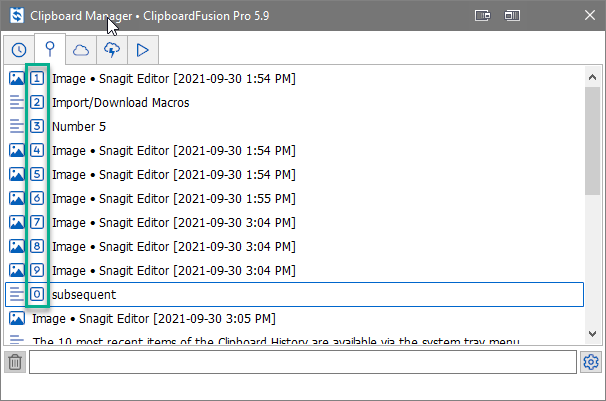Click image icon of 3:05 PM row
The image size is (606, 401).
tap(17, 318)
